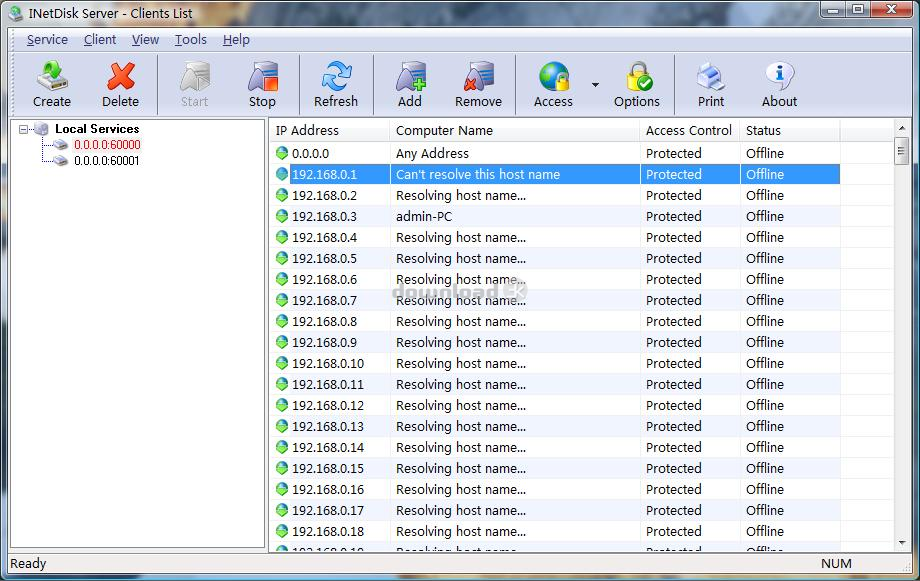Sort by the IP Address column header
920x581 pixels.
pos(330,130)
